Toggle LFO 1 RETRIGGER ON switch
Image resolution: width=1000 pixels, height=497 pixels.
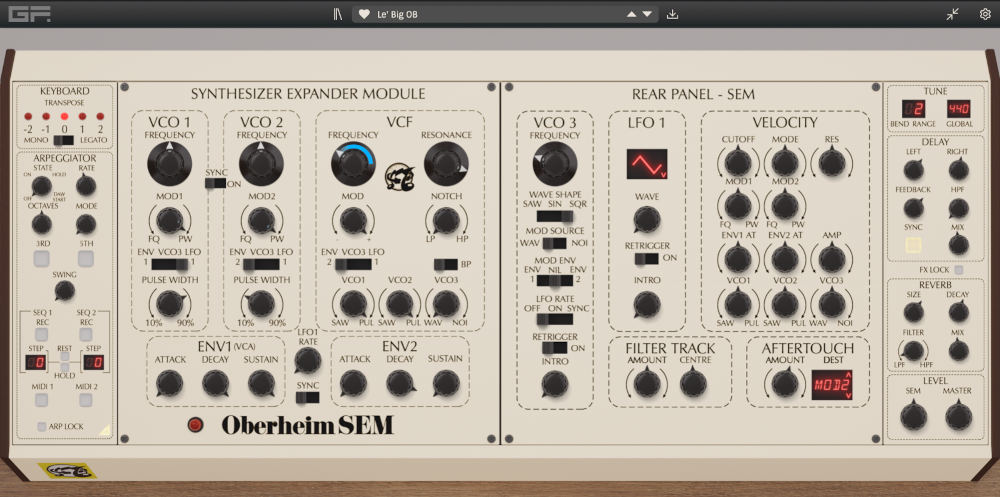(x=647, y=258)
